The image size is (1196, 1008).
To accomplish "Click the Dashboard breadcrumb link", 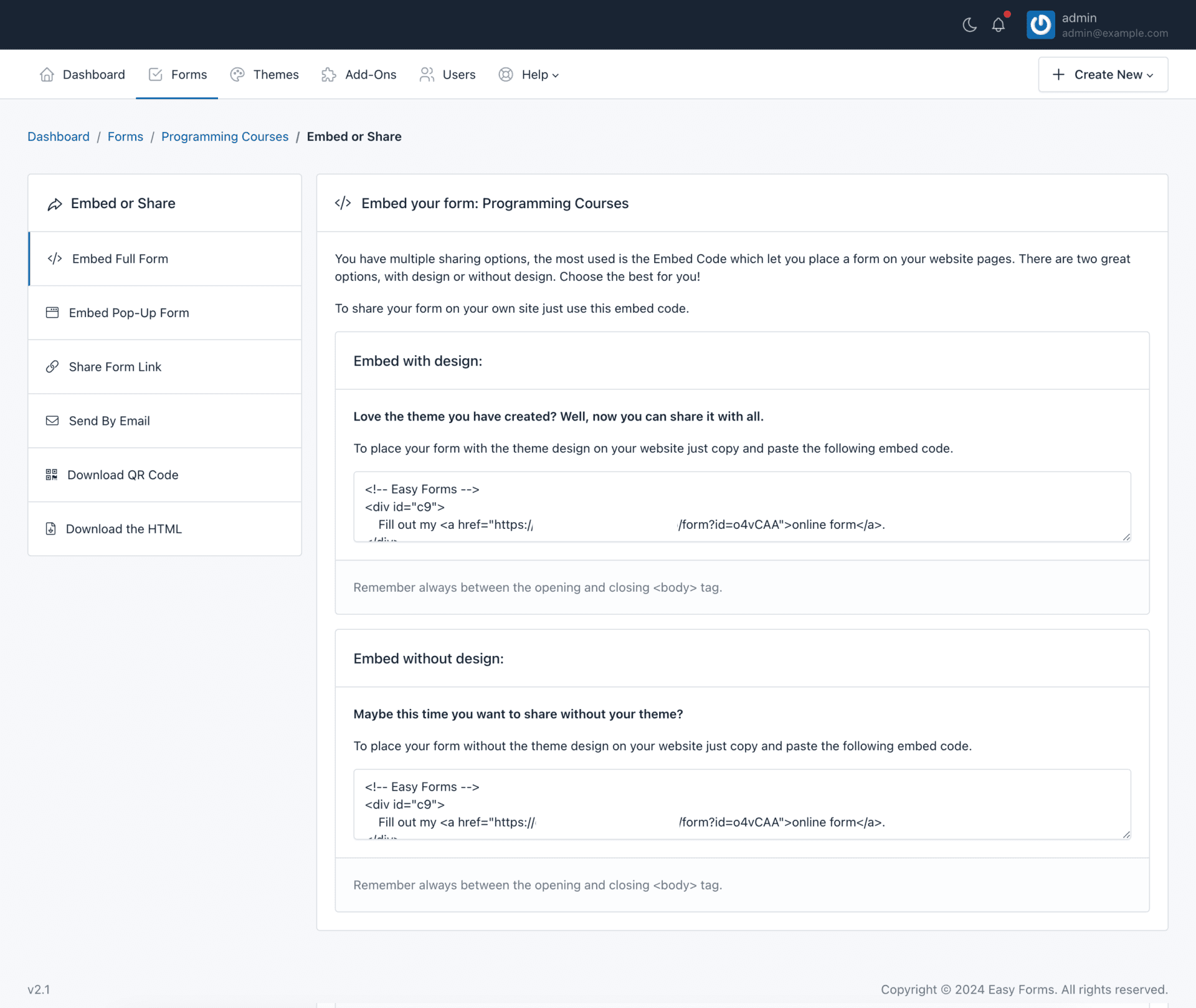I will pos(59,136).
